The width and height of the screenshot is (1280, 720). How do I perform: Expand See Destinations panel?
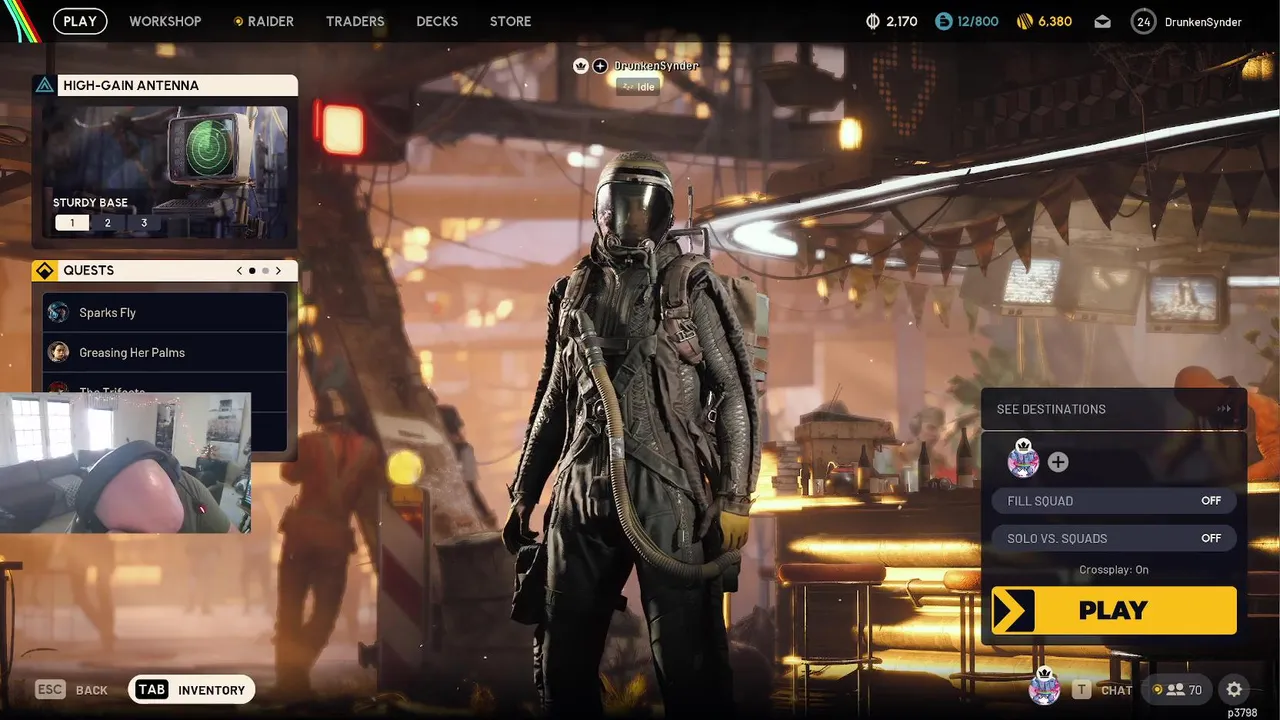(x=1114, y=409)
